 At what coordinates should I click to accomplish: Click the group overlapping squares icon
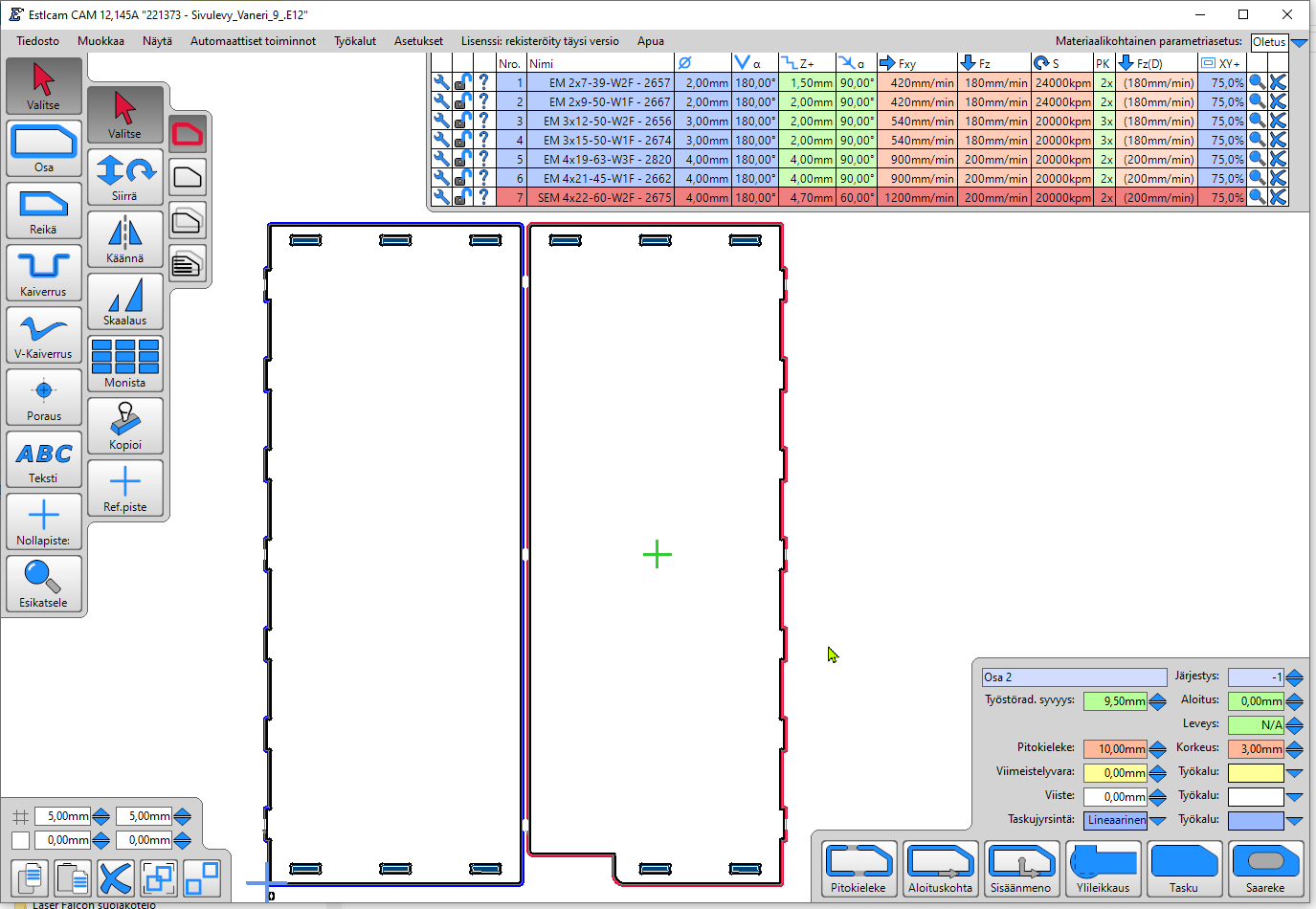pos(158,877)
